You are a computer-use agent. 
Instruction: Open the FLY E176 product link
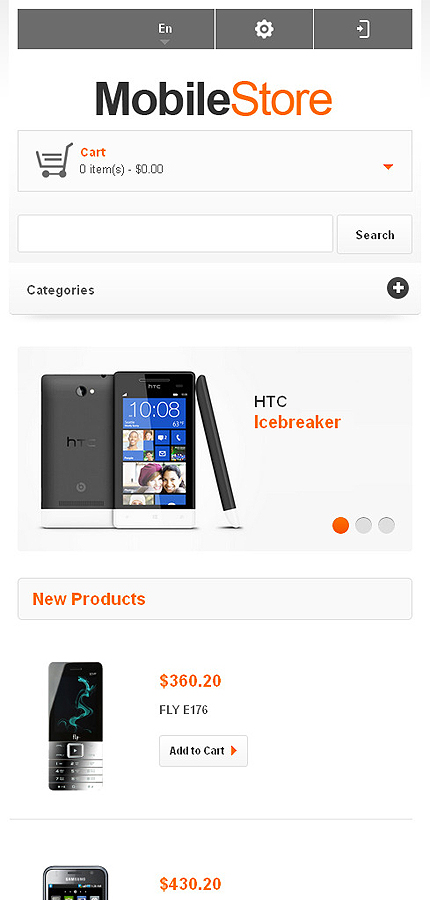pyautogui.click(x=183, y=710)
